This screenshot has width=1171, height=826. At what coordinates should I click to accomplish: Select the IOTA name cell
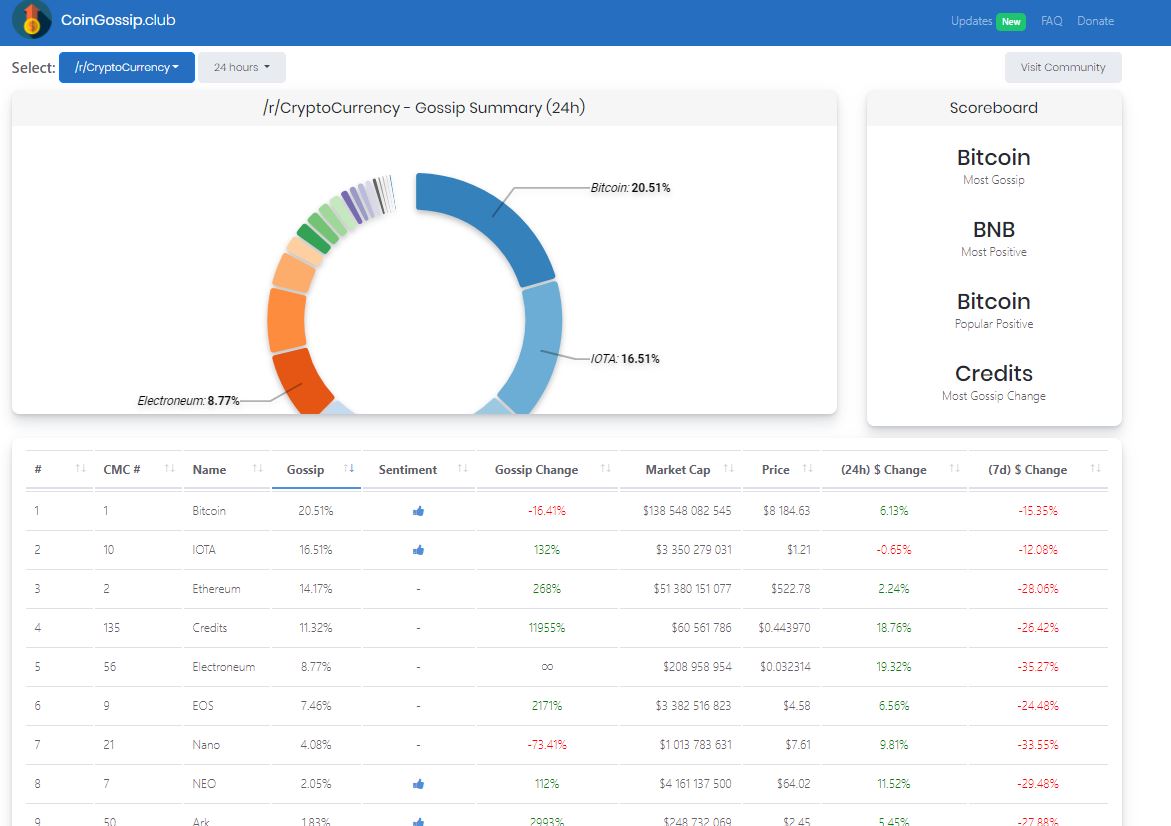(x=204, y=550)
